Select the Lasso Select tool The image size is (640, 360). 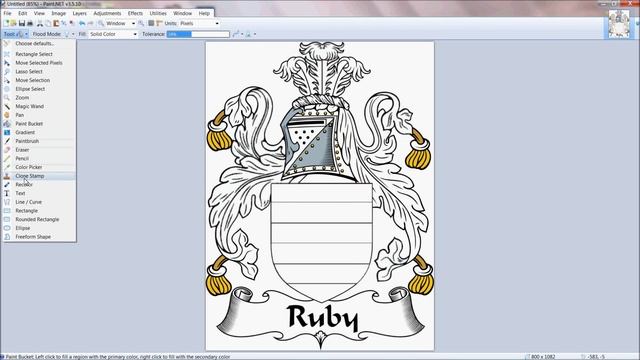tap(39, 71)
